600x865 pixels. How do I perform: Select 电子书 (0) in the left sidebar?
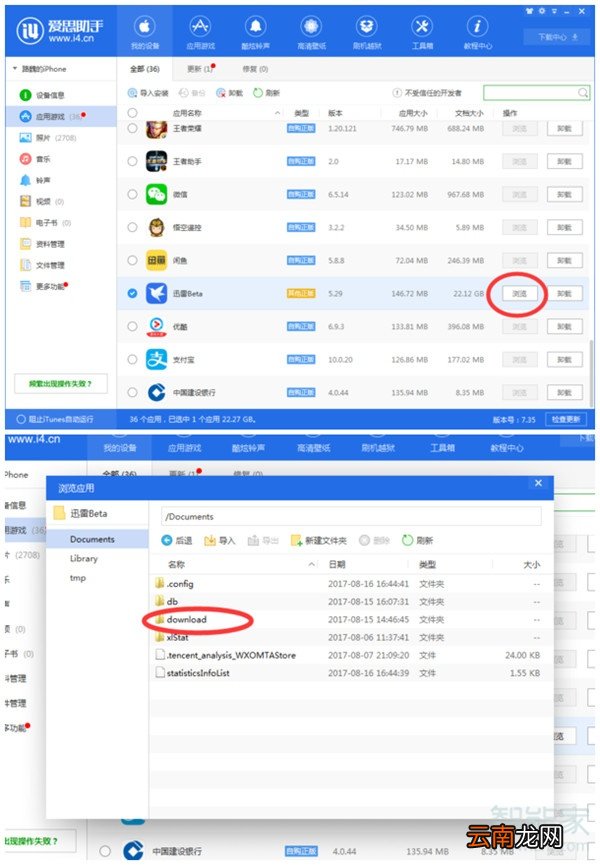click(45, 223)
